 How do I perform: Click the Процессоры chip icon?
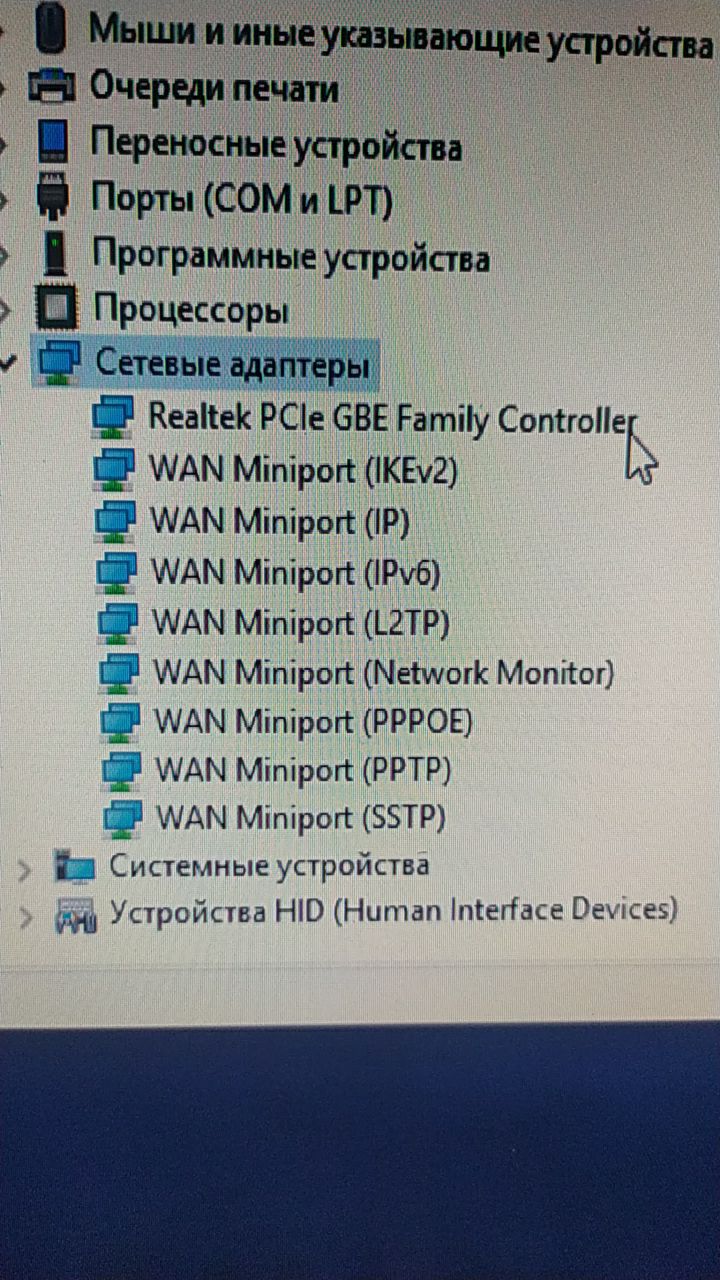tap(56, 309)
